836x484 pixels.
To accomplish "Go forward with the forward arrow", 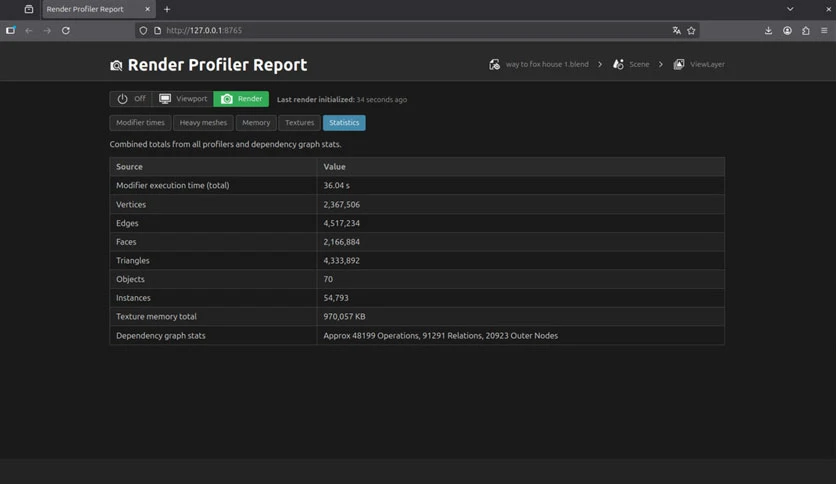I will click(x=47, y=30).
